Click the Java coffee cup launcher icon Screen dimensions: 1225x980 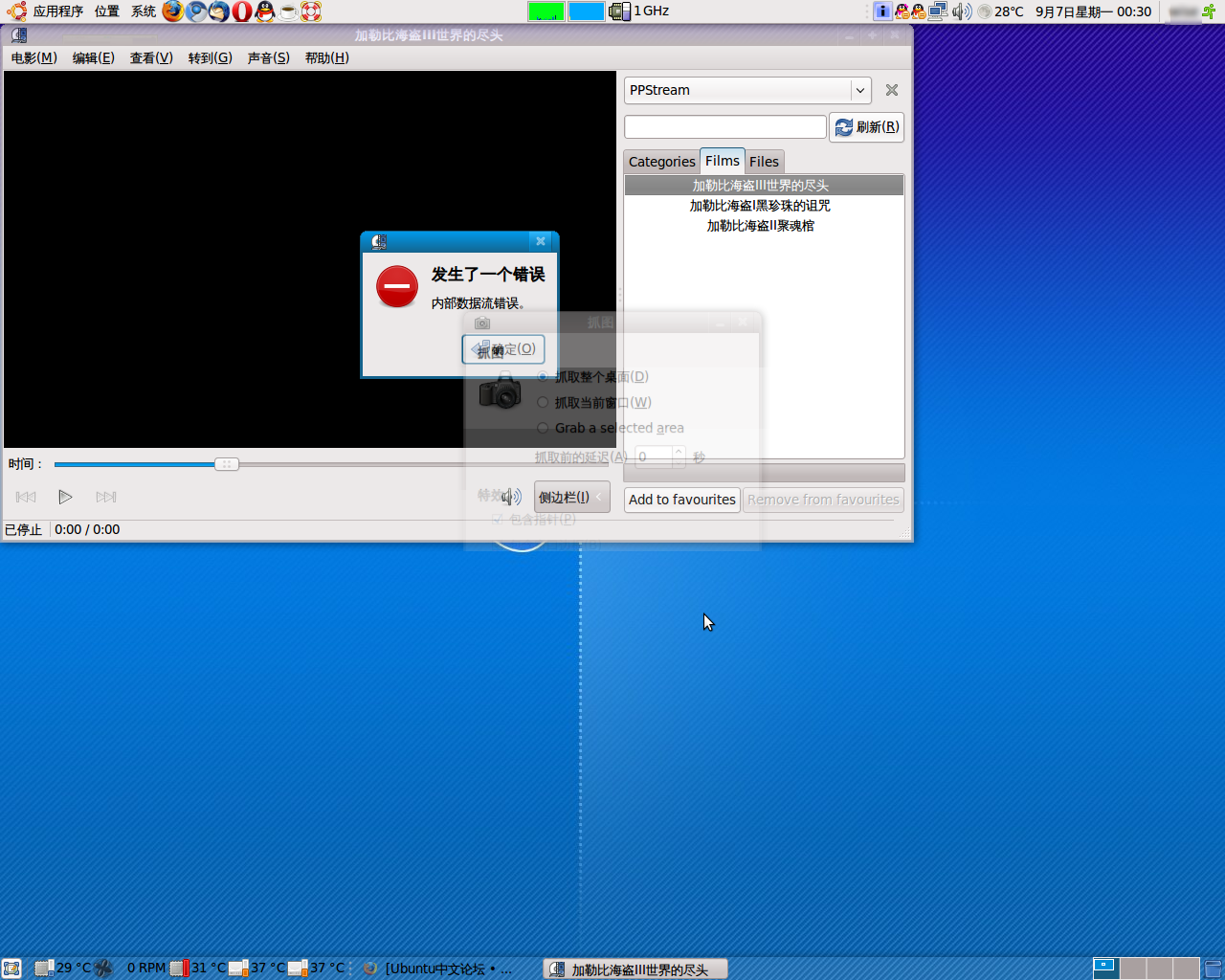(x=288, y=11)
